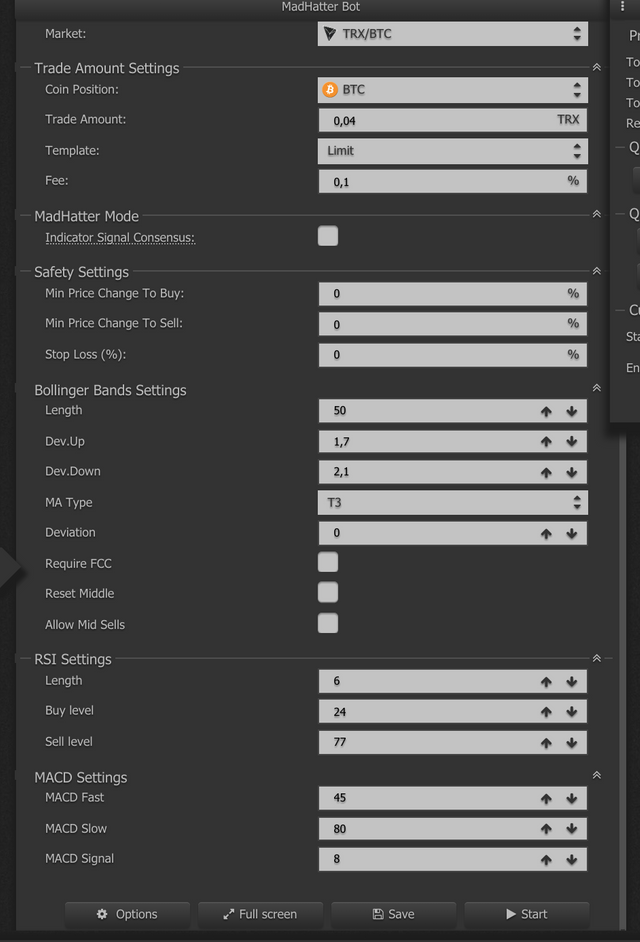Click the Stop Loss percent field
The image size is (640, 942).
pyautogui.click(x=453, y=354)
